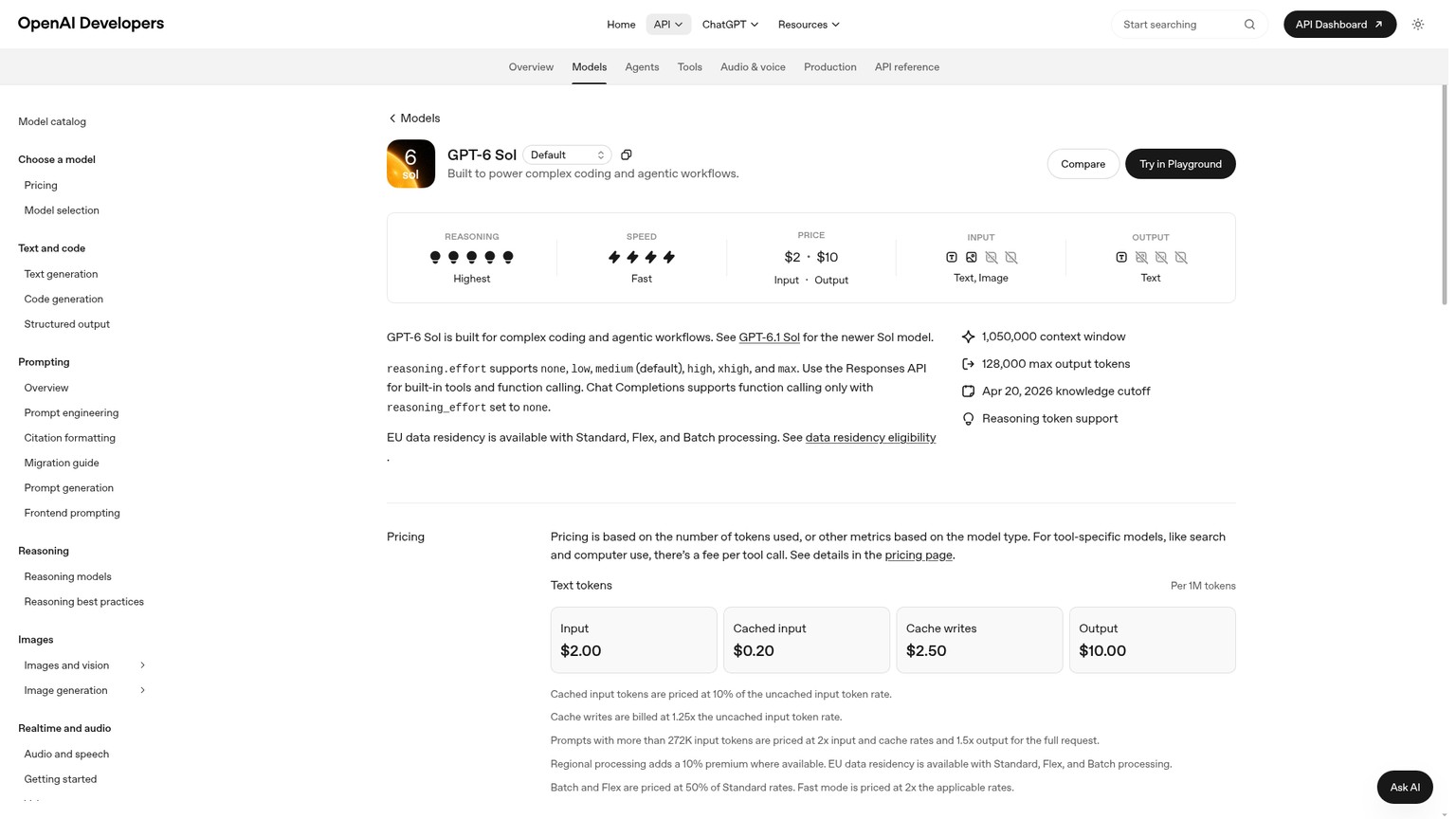Copy the model name via copy icon
The width and height of the screenshot is (1456, 819).
627,155
